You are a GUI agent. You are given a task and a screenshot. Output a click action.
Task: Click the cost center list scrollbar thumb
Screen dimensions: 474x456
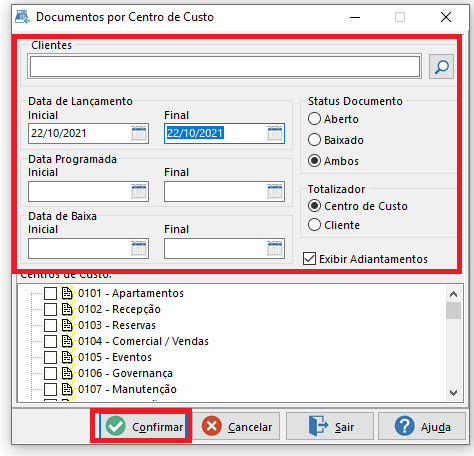pyautogui.click(x=453, y=310)
